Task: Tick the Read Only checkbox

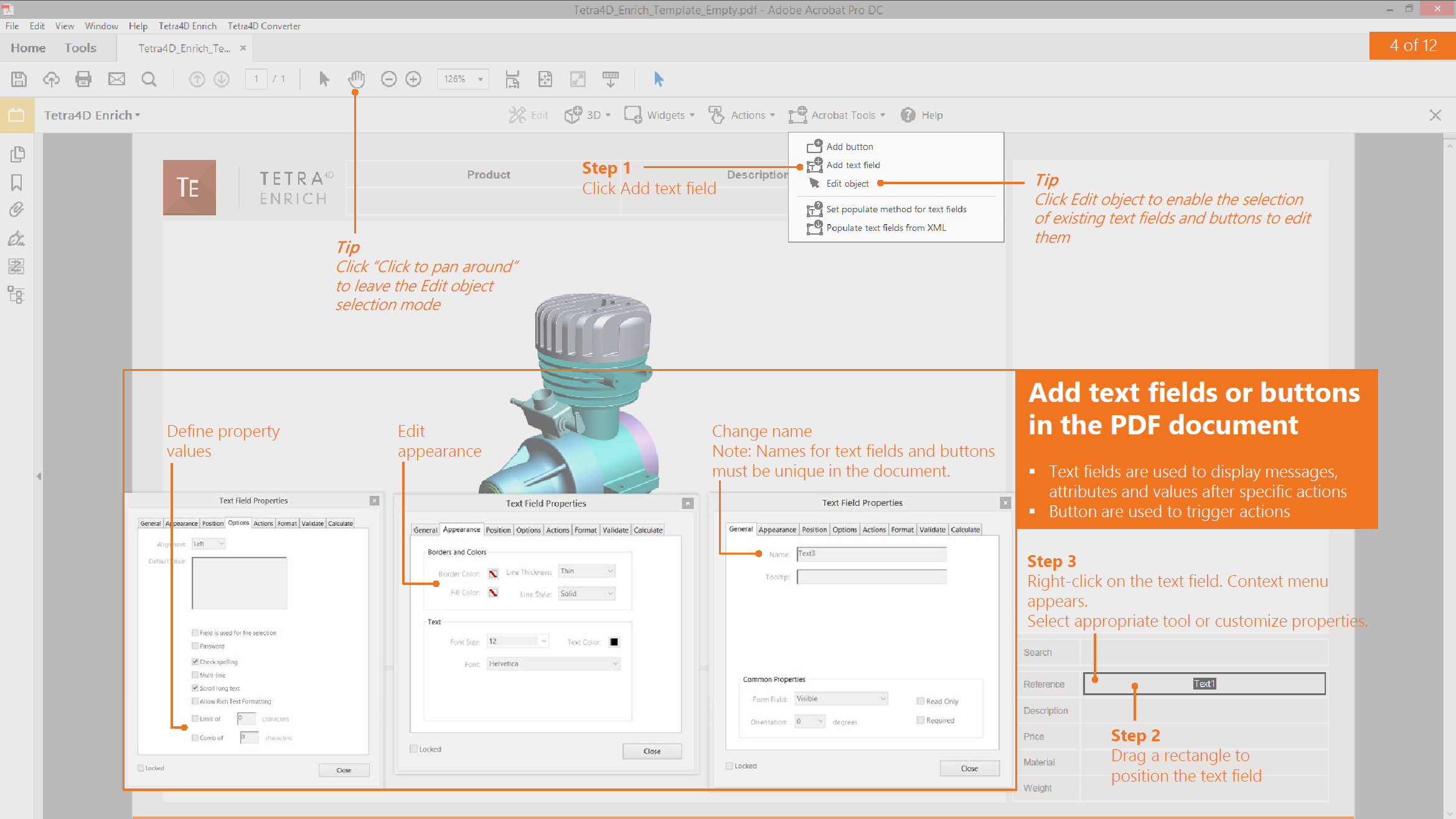Action: coord(920,701)
